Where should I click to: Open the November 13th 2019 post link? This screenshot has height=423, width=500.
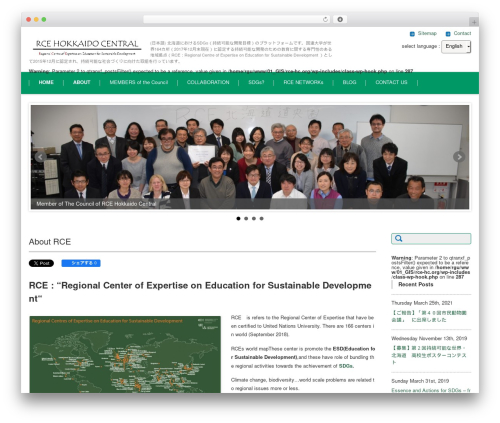point(429,355)
